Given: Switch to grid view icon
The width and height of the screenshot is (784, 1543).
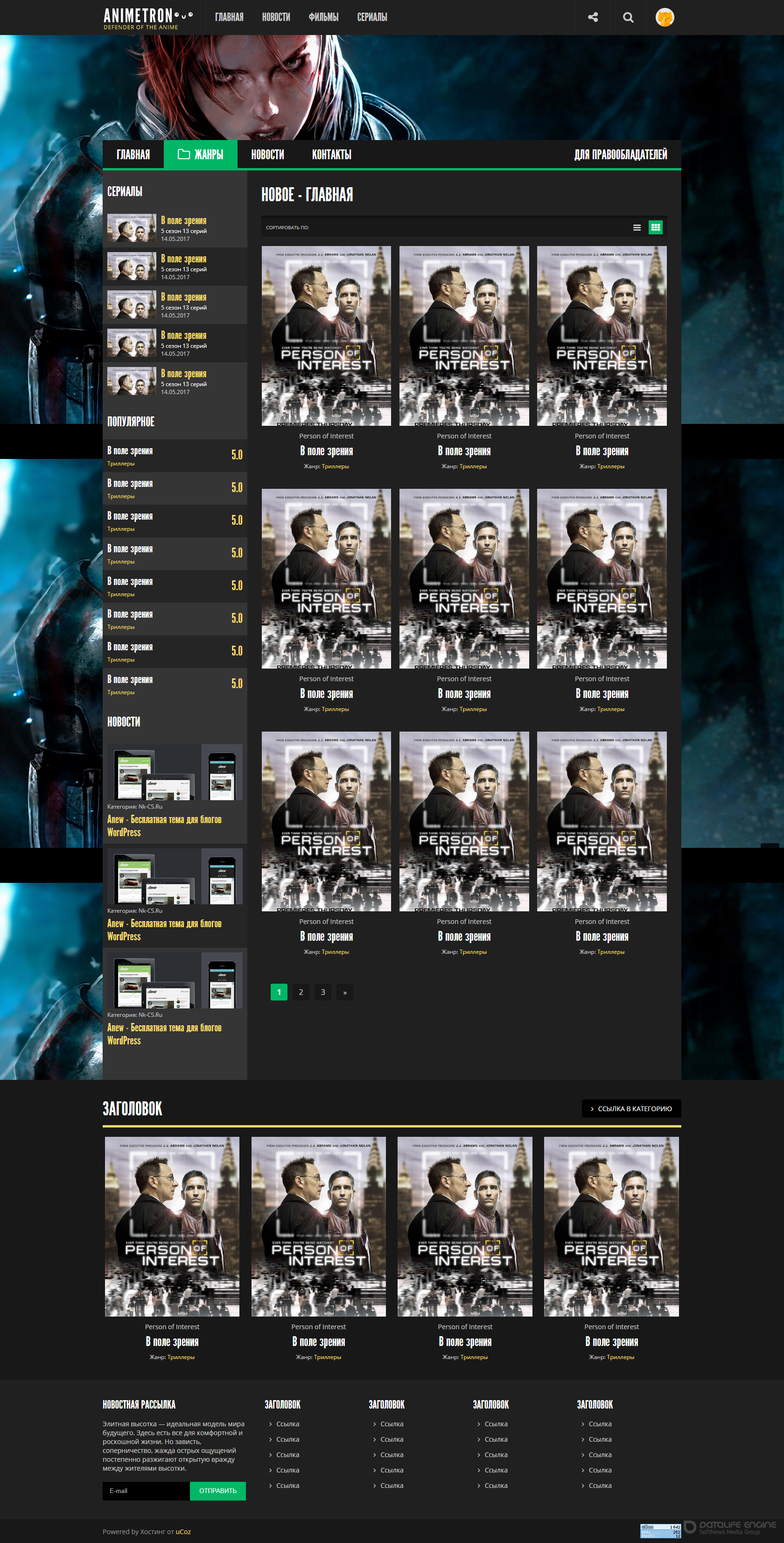Looking at the screenshot, I should (655, 228).
